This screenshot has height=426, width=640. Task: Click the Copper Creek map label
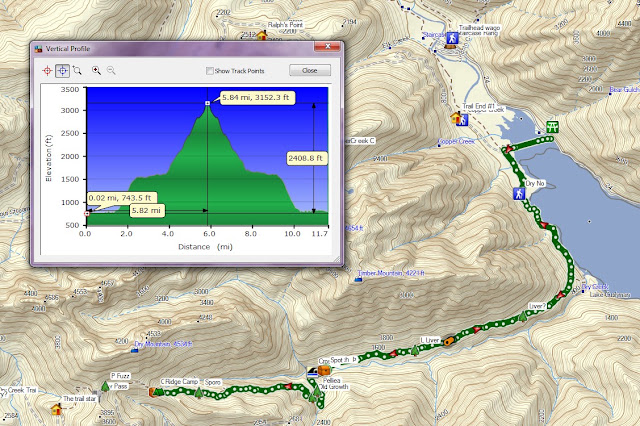(456, 141)
